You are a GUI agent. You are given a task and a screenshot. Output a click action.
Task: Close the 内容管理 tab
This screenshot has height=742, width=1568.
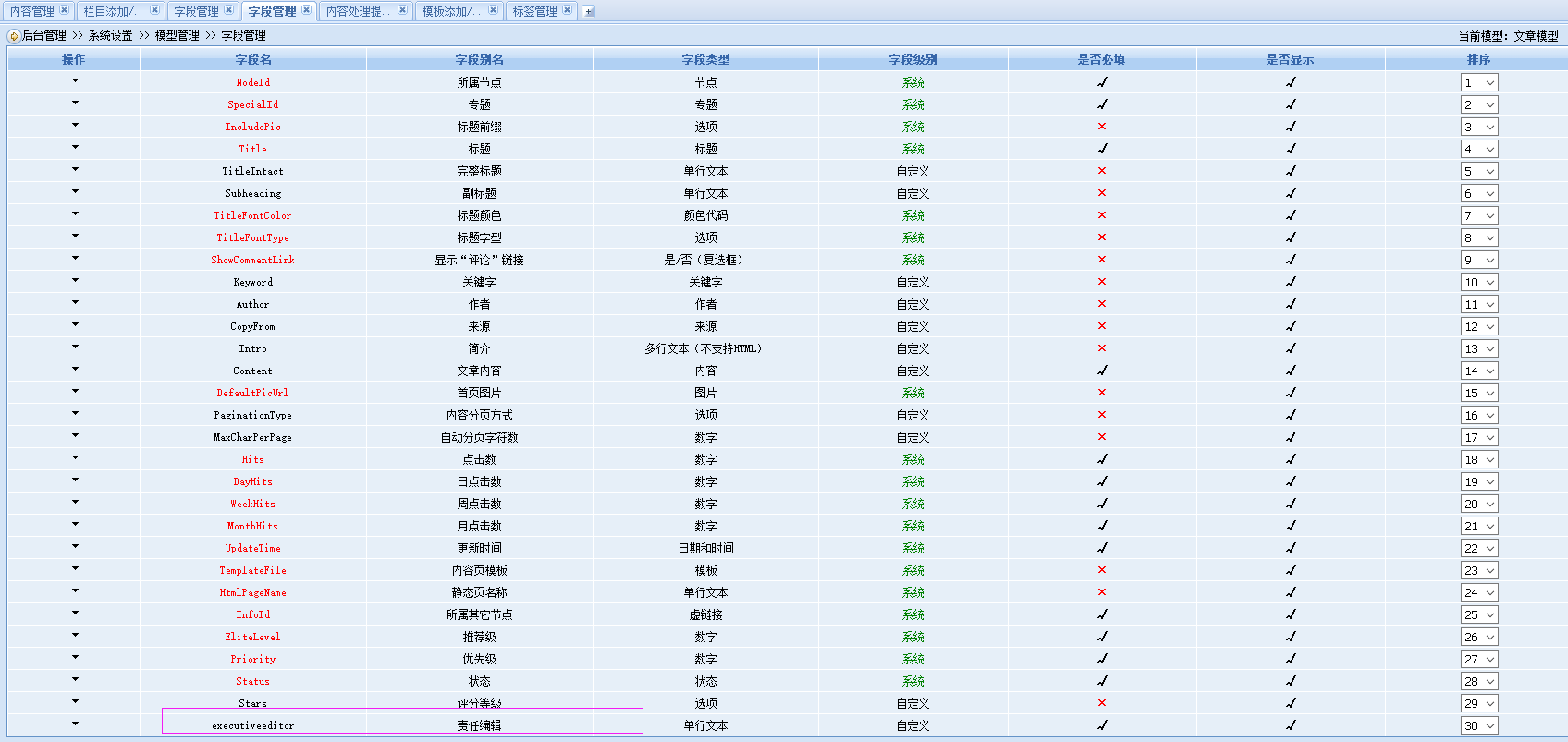click(64, 10)
